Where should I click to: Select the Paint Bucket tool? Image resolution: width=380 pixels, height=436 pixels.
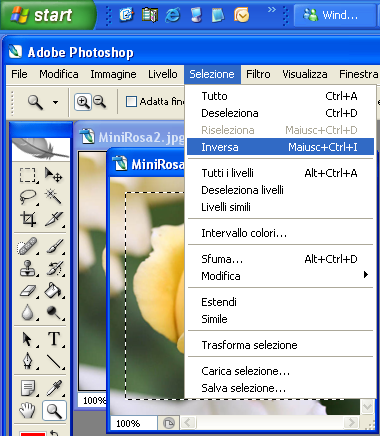[x=53, y=290]
